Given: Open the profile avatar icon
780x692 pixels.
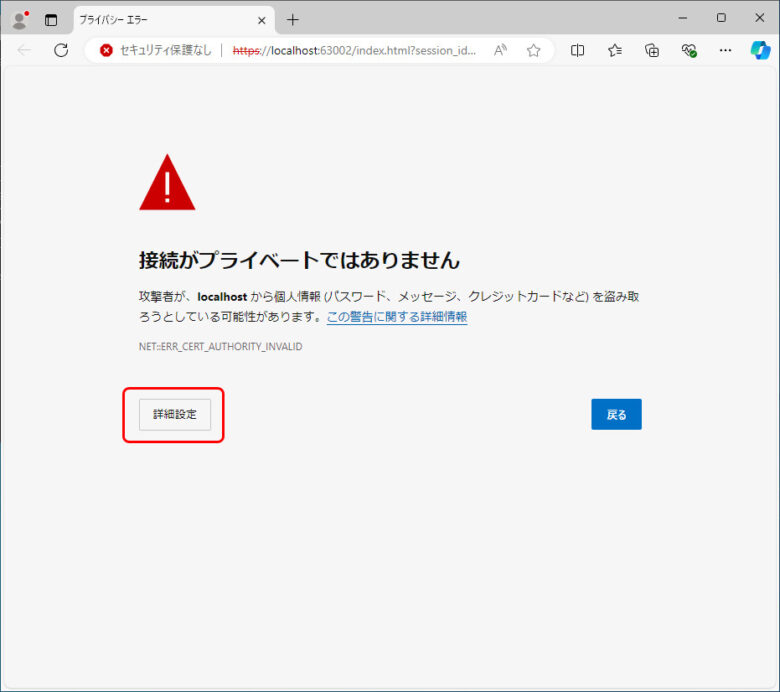Looking at the screenshot, I should [x=20, y=20].
